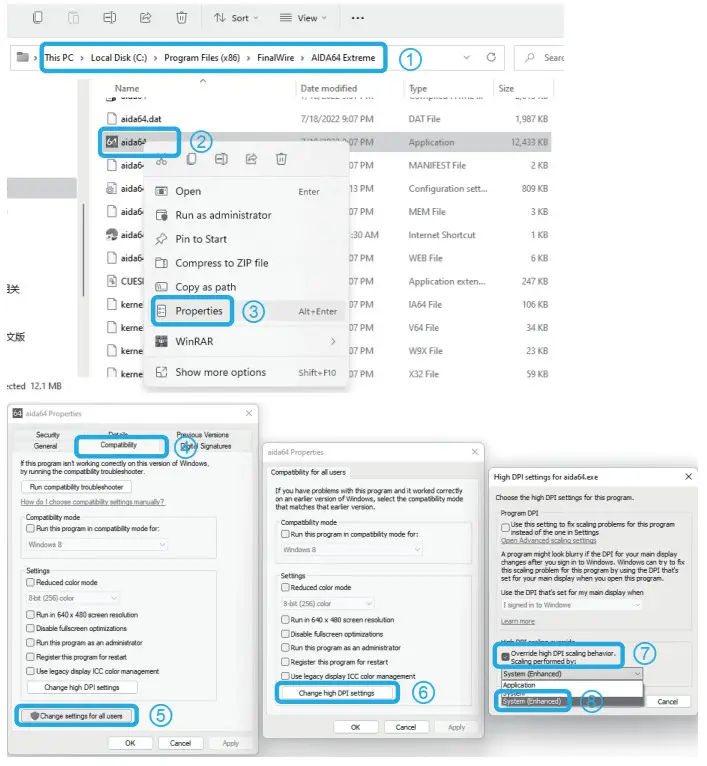Viewport: 707px width, 766px height.
Task: Click the Share icon in context menu
Action: pos(251,159)
